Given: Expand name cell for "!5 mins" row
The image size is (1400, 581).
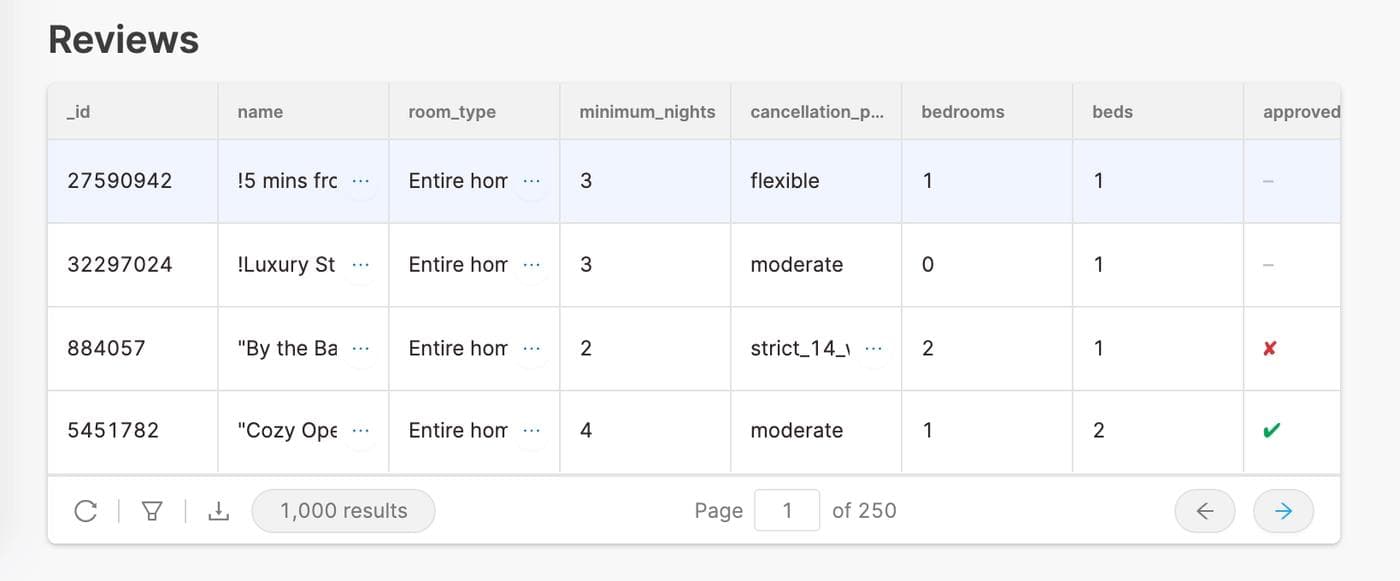Looking at the screenshot, I should 361,181.
